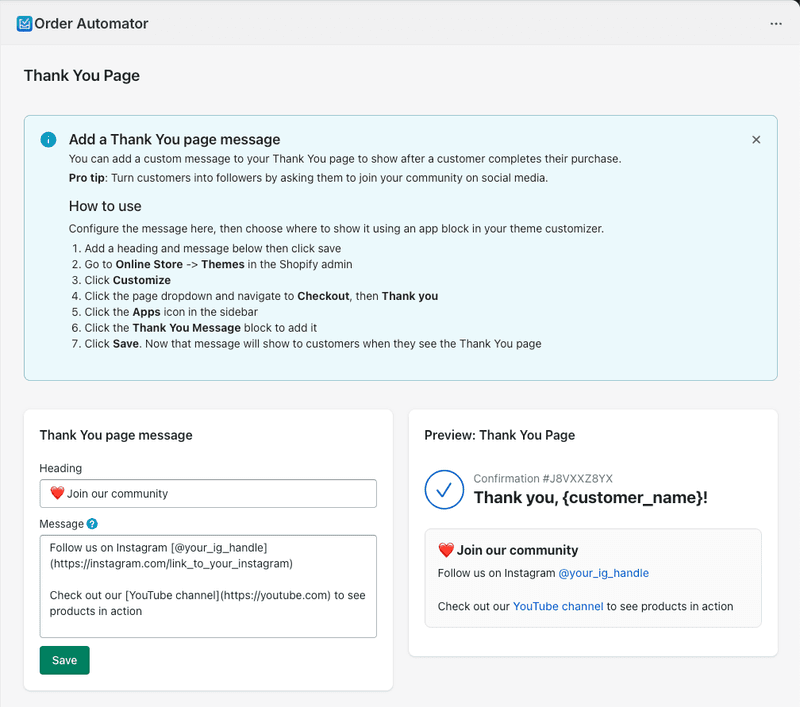Open the YouTube channel link in preview
Viewport: 800px width, 707px height.
(558, 606)
